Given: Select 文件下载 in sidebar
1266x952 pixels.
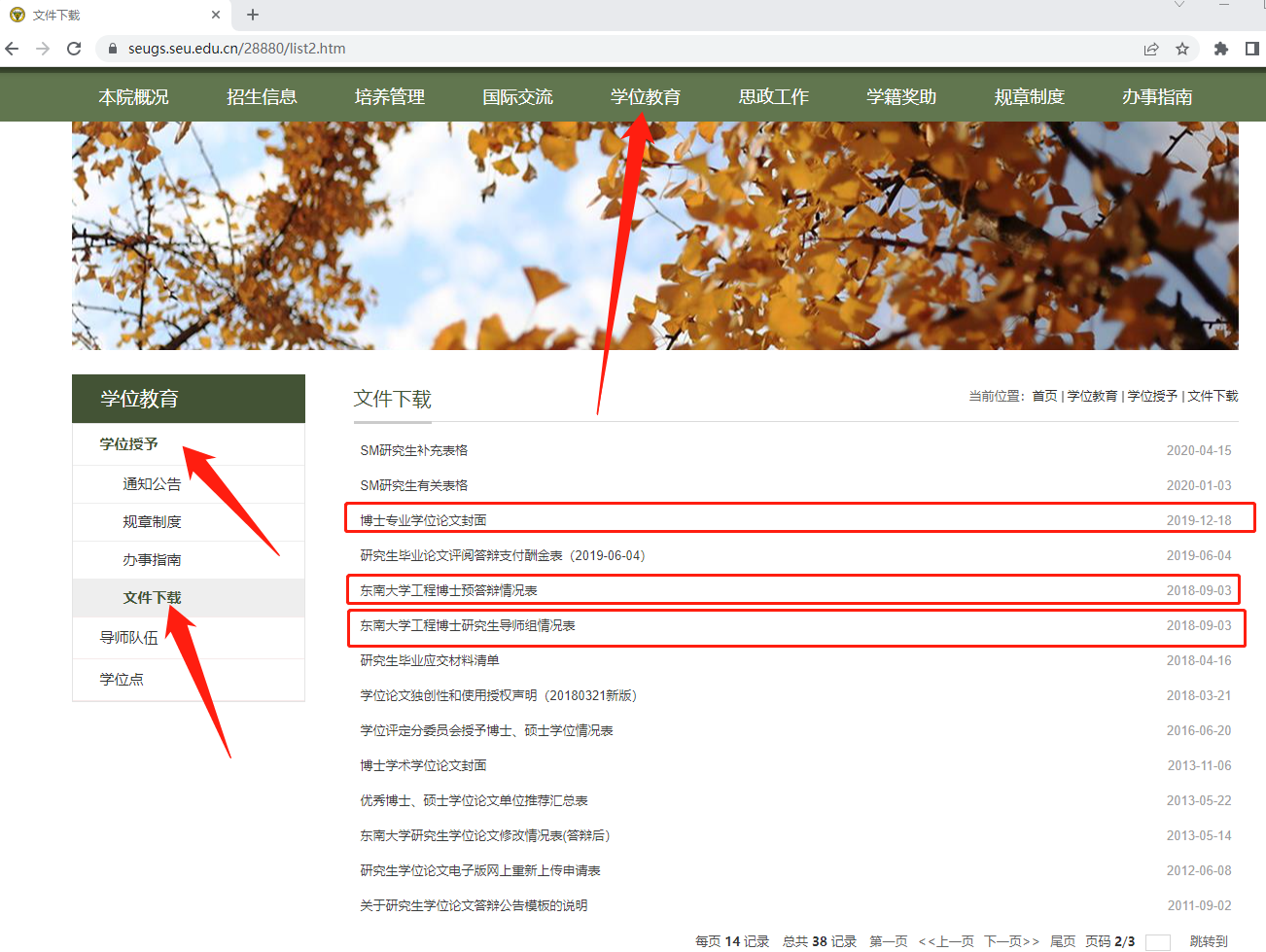Looking at the screenshot, I should pyautogui.click(x=152, y=598).
